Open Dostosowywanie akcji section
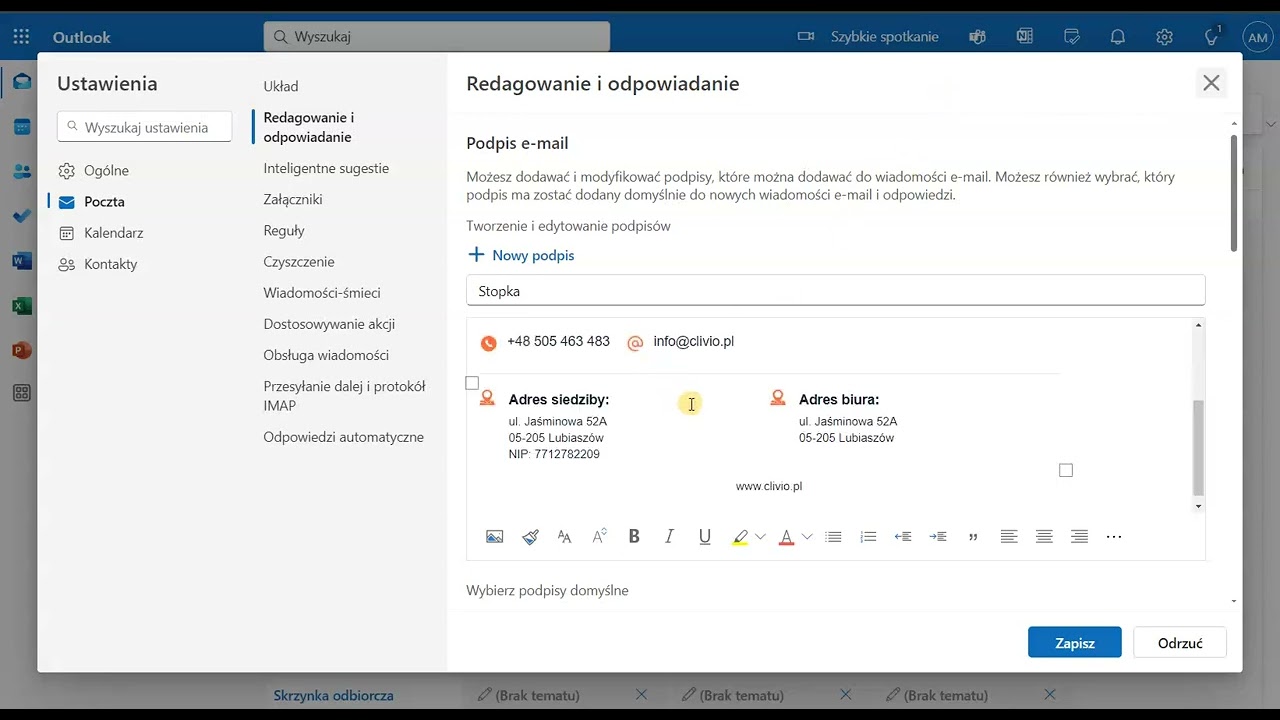 coord(329,324)
